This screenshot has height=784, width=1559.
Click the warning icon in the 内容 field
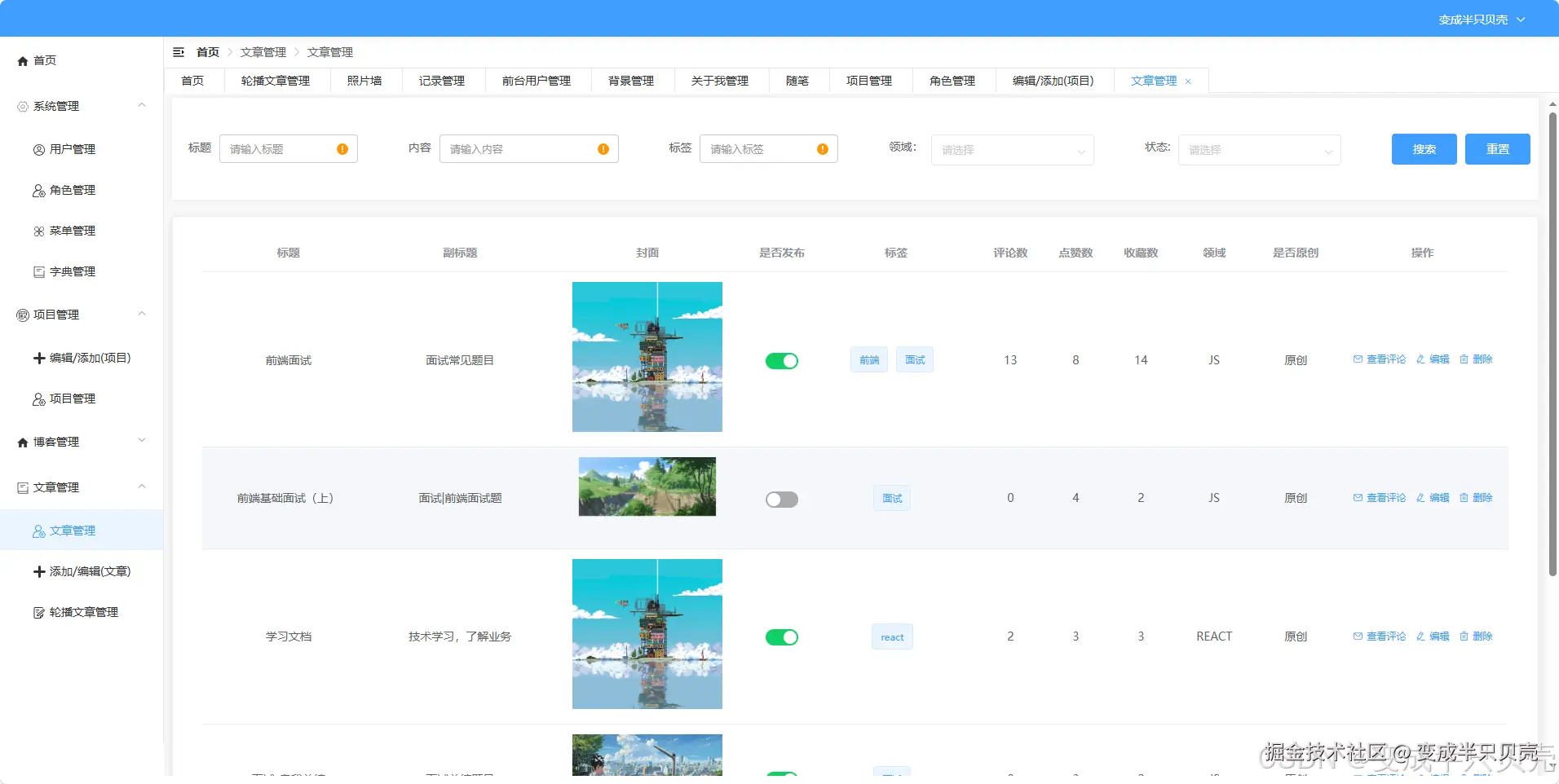click(603, 149)
